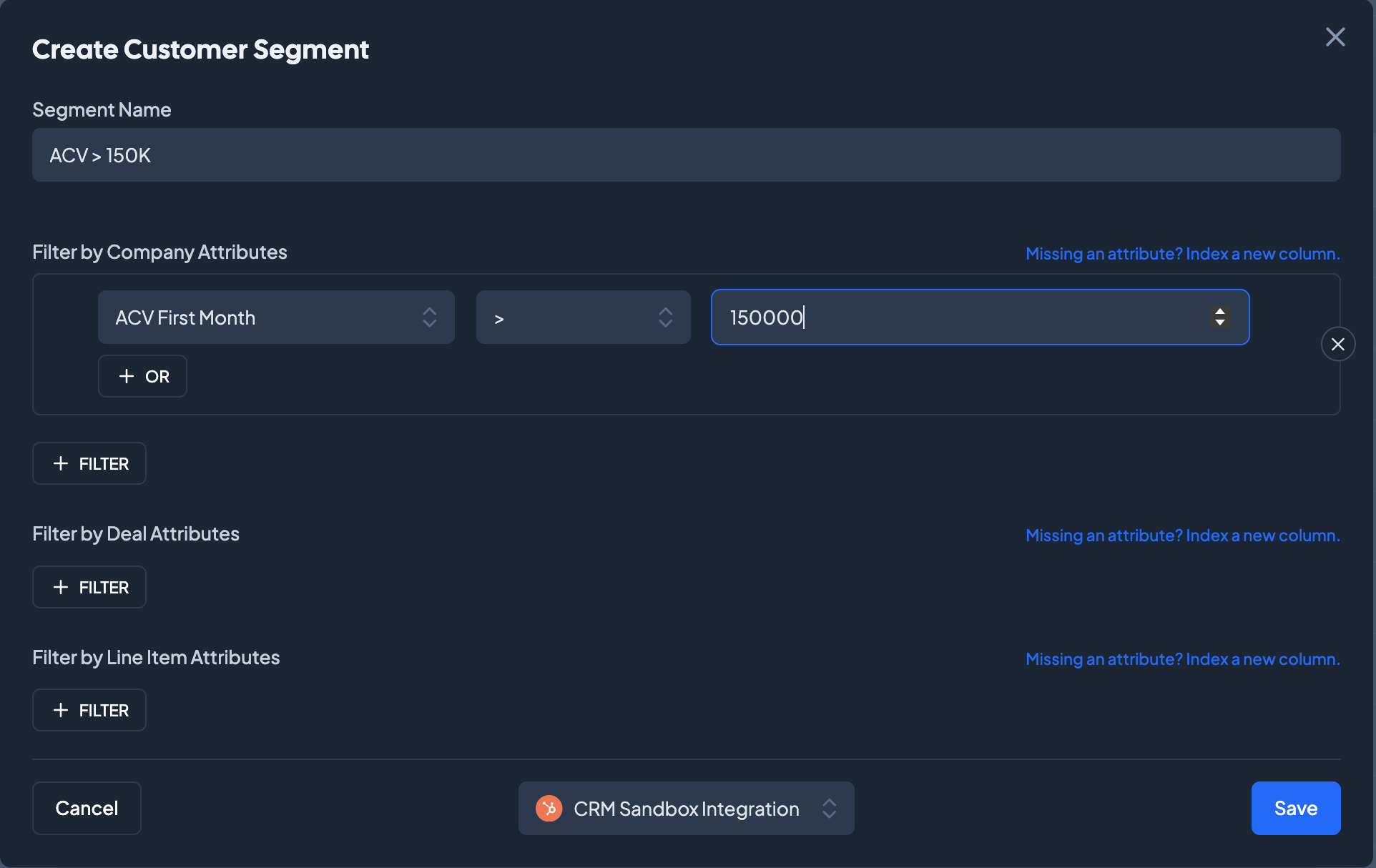Viewport: 1376px width, 868px height.
Task: Click the HubSpot icon in integration selector
Action: (x=549, y=809)
